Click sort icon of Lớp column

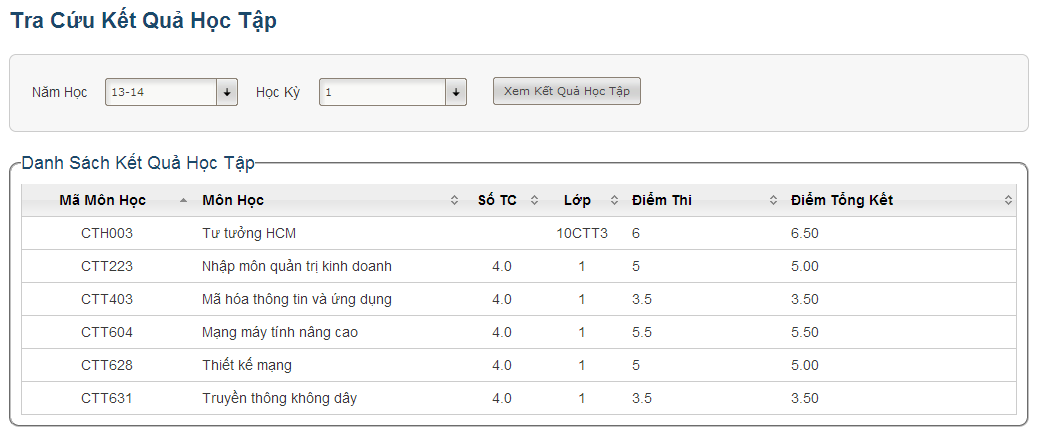614,200
